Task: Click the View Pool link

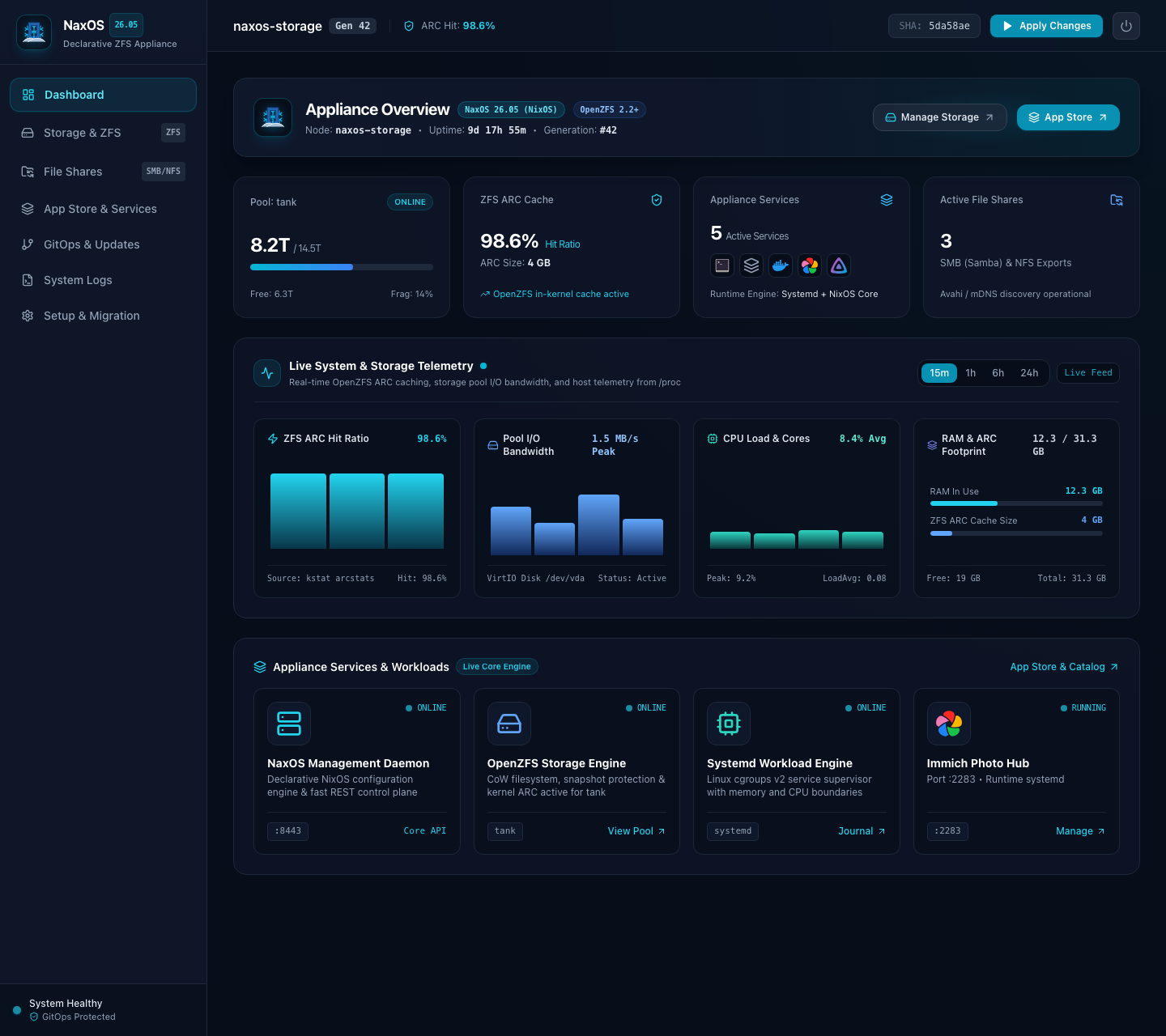Action: tap(636, 831)
